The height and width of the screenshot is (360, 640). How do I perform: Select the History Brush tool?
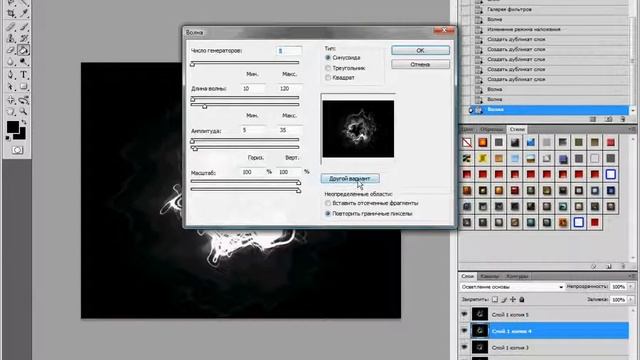24,39
